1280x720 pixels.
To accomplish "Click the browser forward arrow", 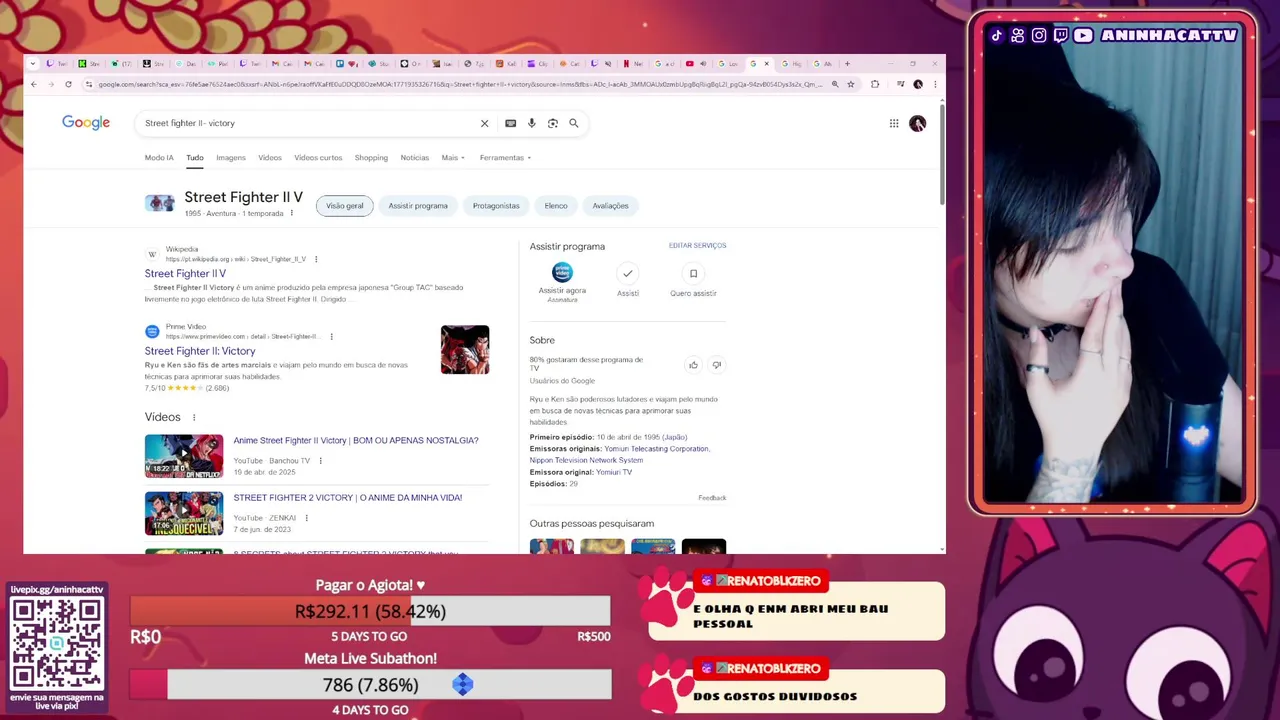I will point(51,84).
